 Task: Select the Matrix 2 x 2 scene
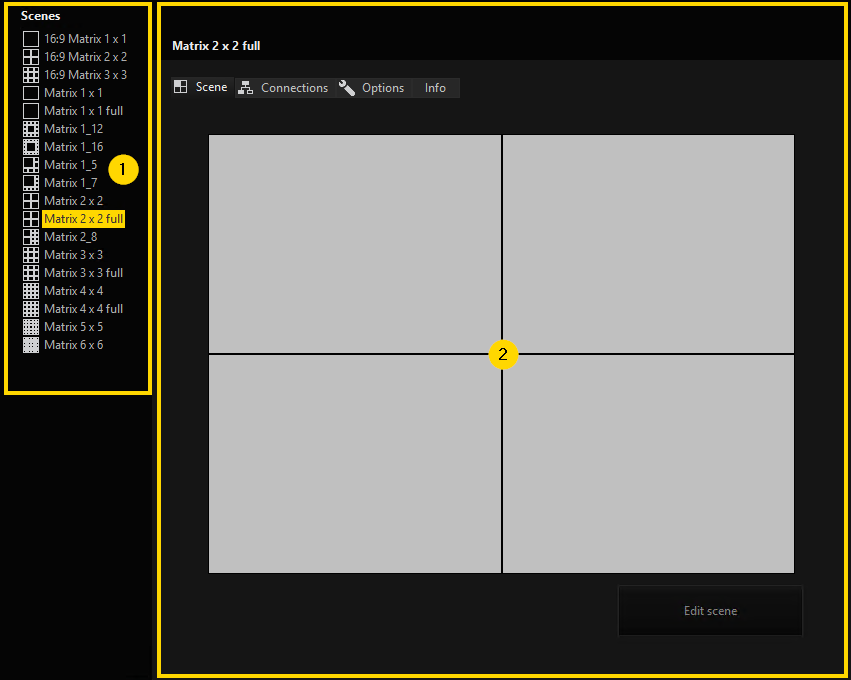(73, 201)
